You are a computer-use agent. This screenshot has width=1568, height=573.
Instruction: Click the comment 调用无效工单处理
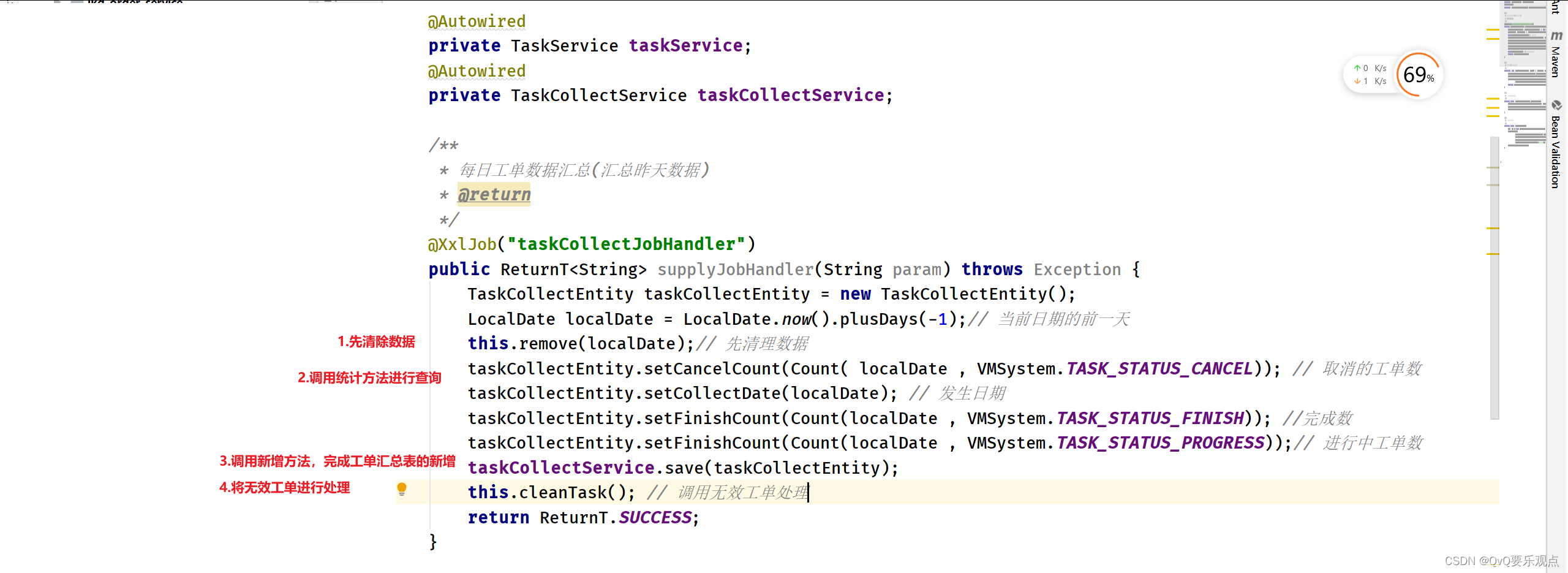[x=743, y=493]
